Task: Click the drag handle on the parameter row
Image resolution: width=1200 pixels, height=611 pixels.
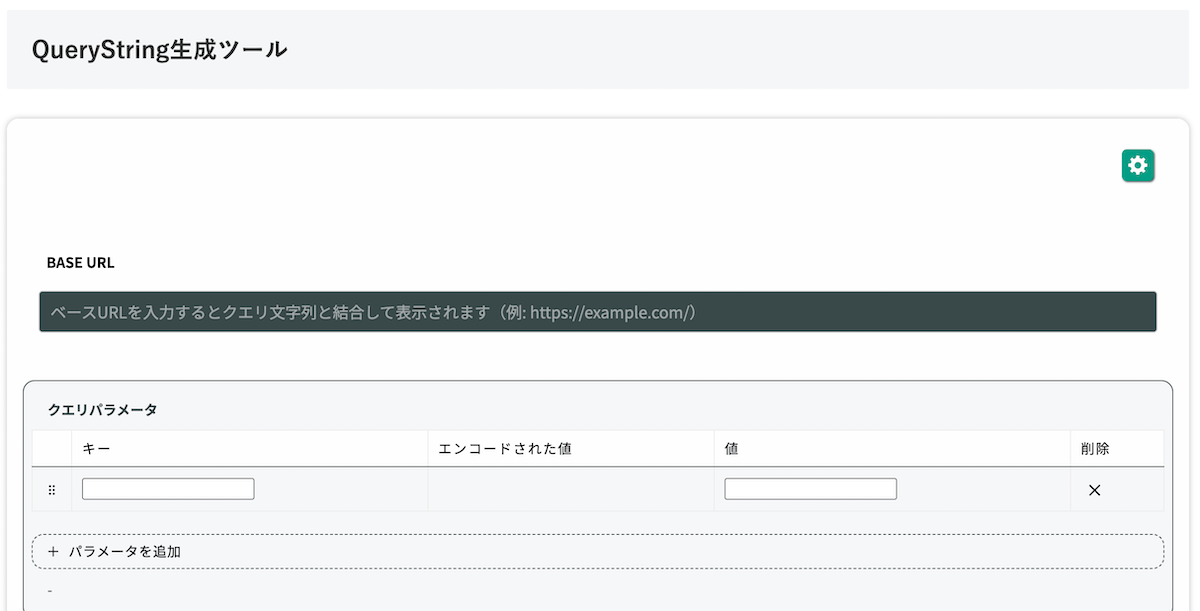Action: pos(51,489)
